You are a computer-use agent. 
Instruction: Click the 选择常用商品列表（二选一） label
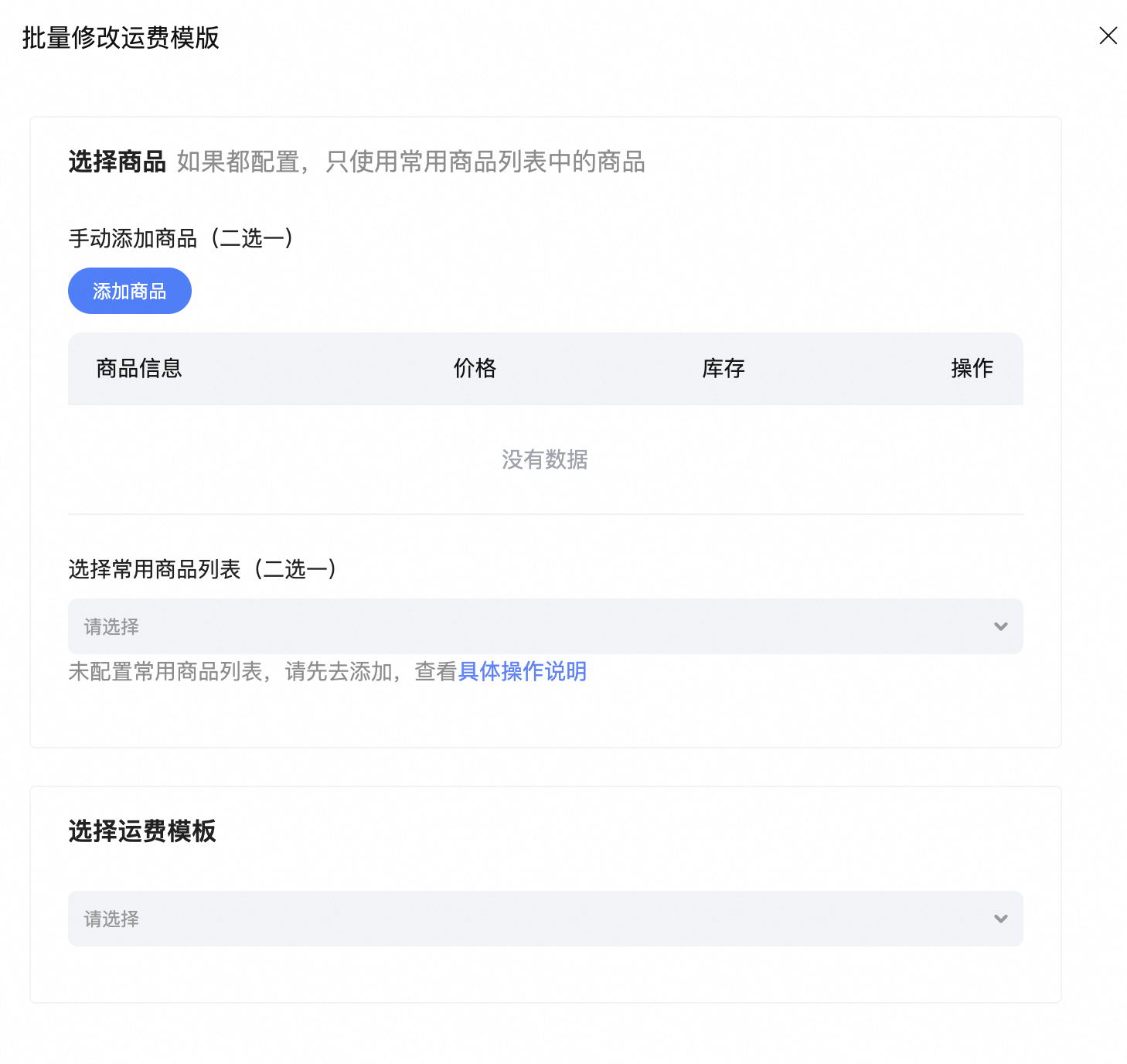coord(203,569)
